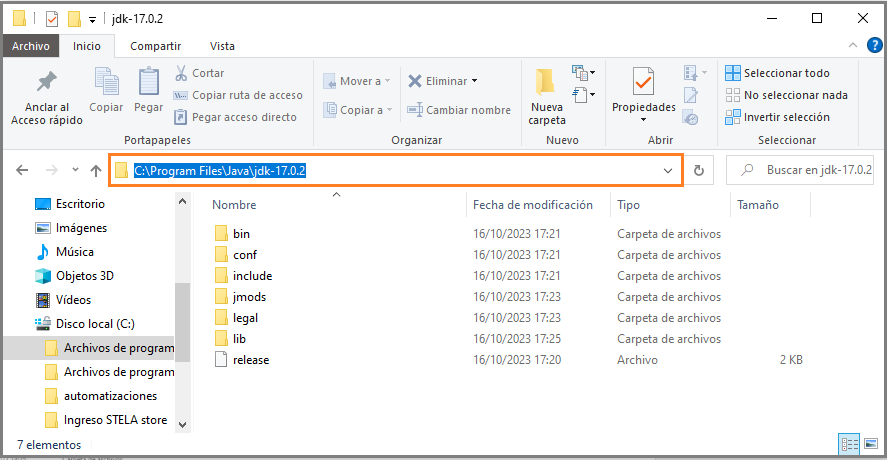
Task: Click Seleccionar todo in the ribbon
Action: (777, 73)
